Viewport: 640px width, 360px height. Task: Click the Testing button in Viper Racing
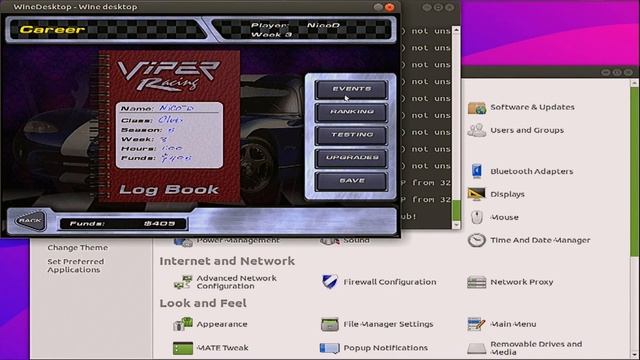pos(351,135)
